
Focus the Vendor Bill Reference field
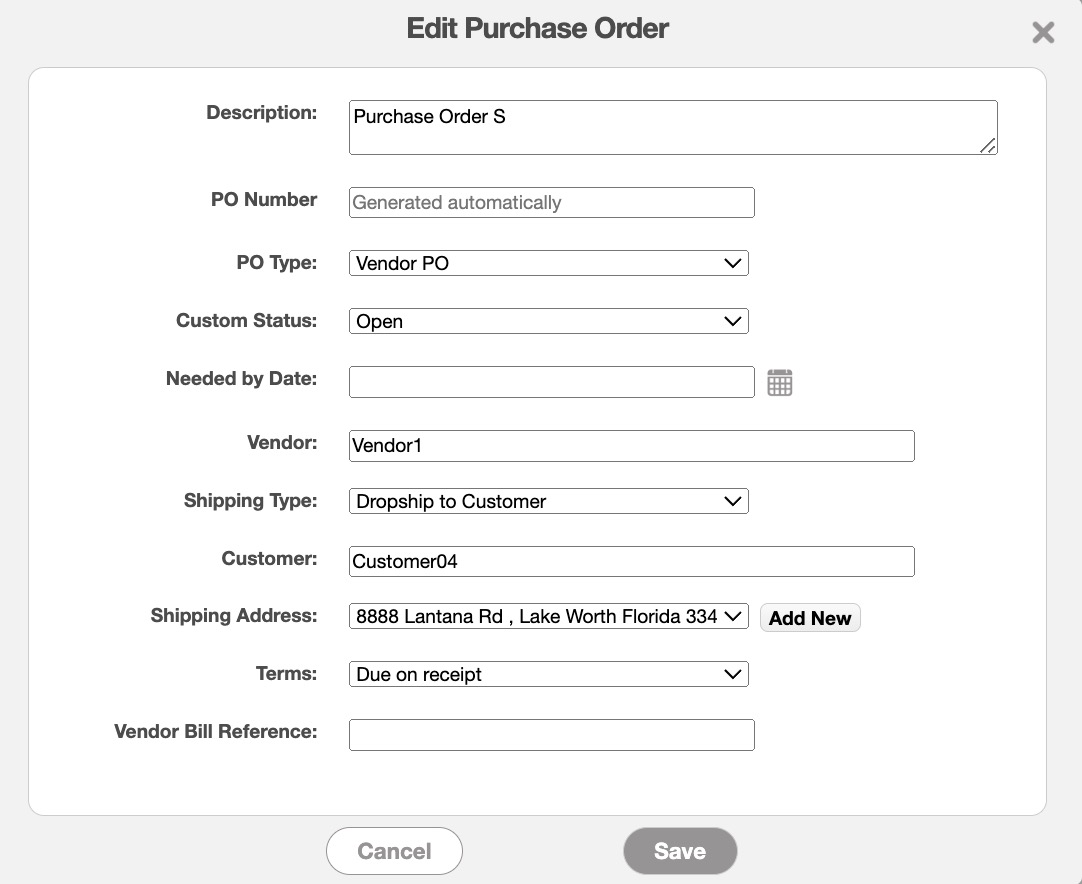[551, 735]
